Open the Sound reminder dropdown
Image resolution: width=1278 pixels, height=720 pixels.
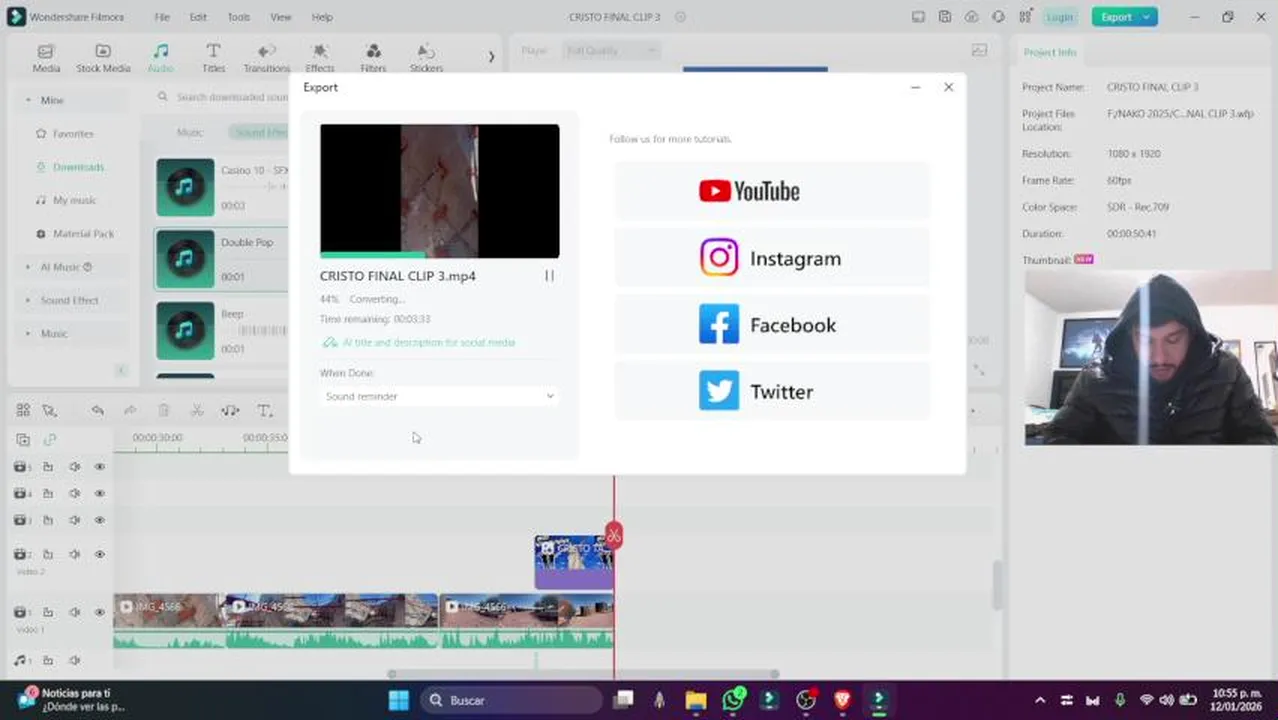pyautogui.click(x=439, y=396)
